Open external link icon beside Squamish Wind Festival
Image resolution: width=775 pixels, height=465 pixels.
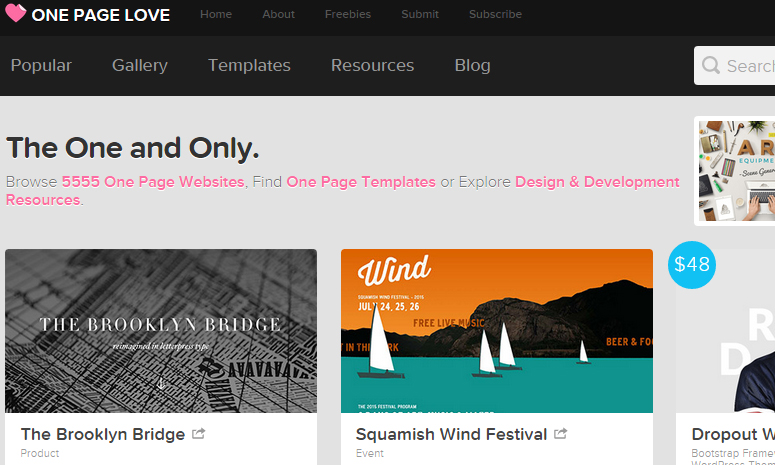click(x=560, y=434)
